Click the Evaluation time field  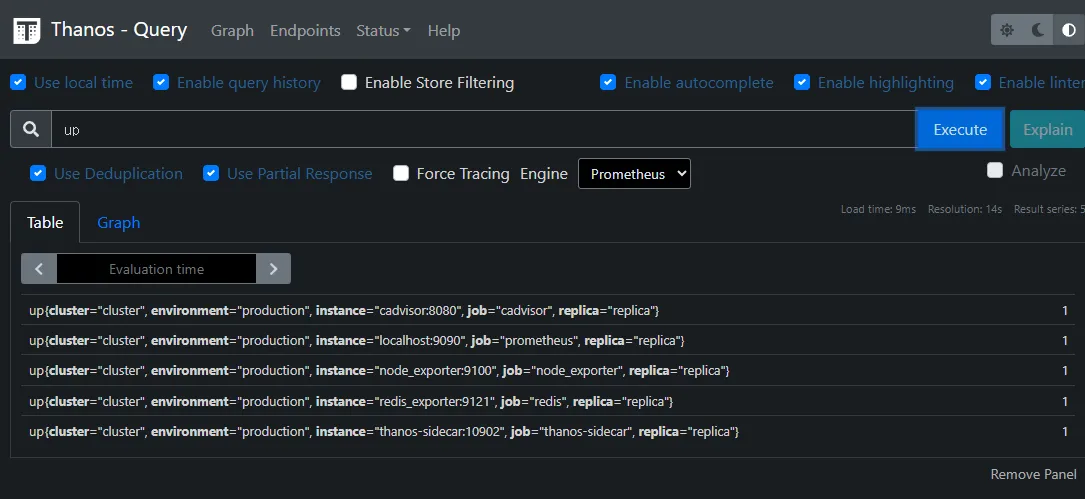[x=156, y=269]
